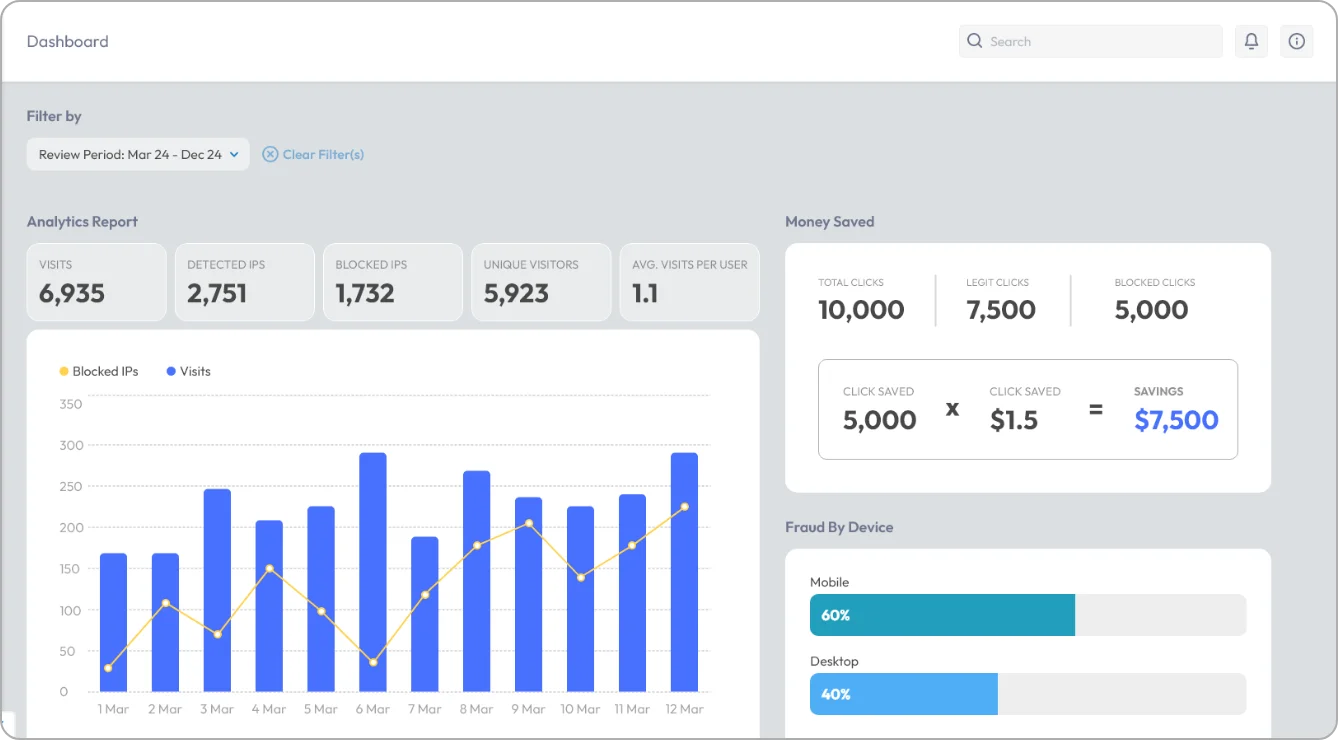Toggle the Visits series visibility

point(188,371)
